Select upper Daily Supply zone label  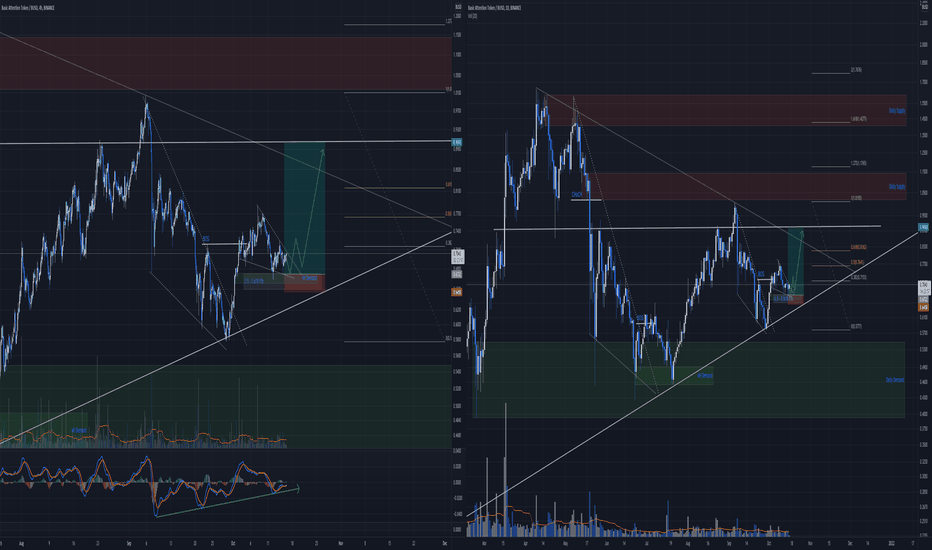click(897, 111)
